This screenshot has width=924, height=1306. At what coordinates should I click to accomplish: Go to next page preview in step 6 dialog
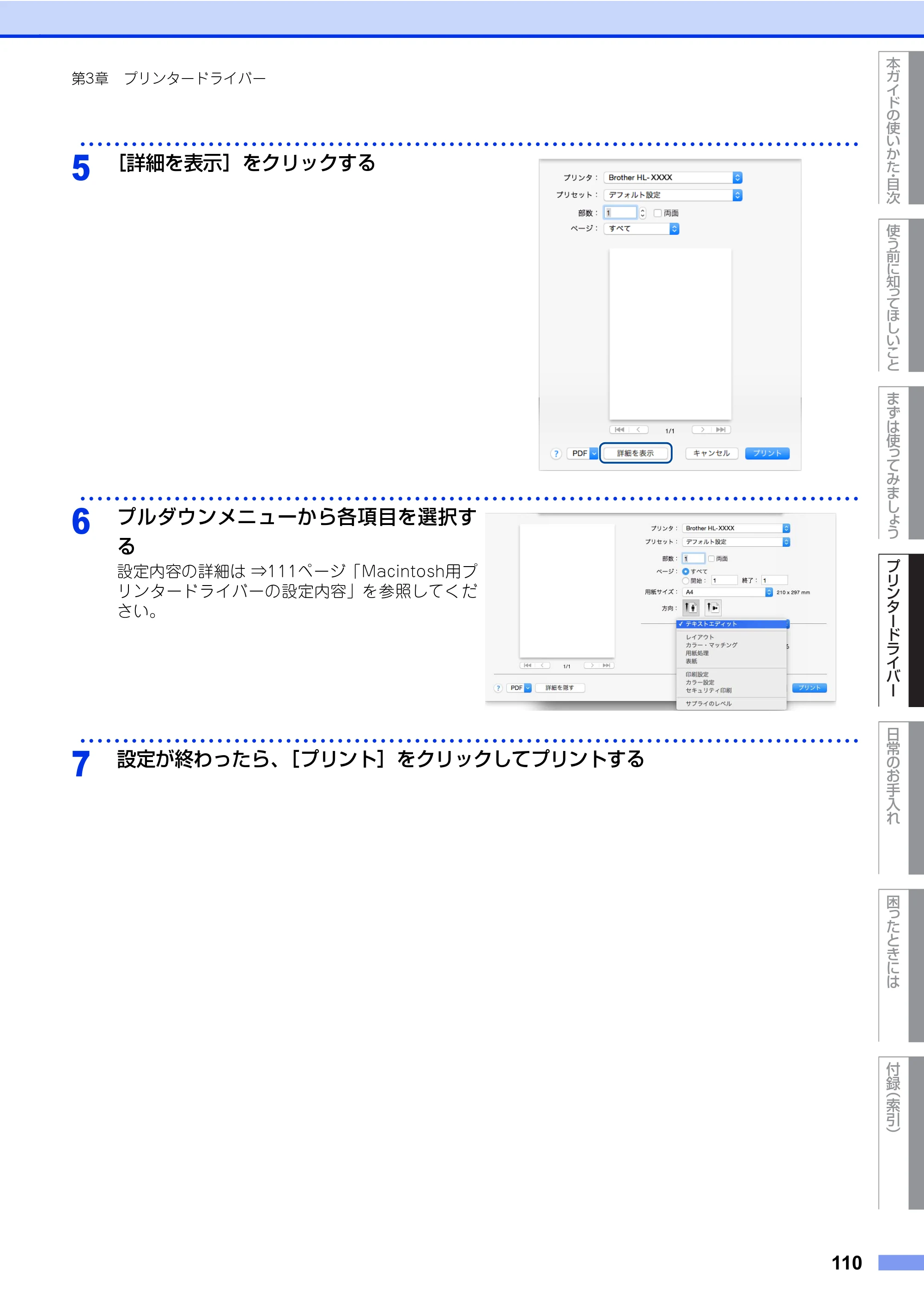(592, 665)
